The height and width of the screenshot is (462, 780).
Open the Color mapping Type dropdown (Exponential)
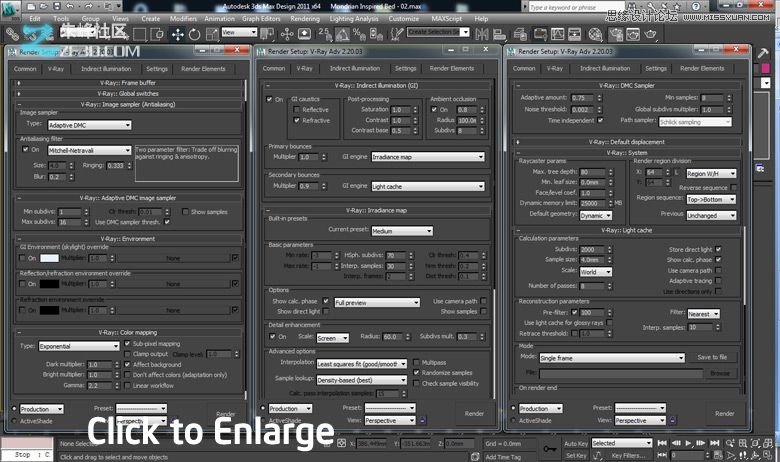click(79, 346)
